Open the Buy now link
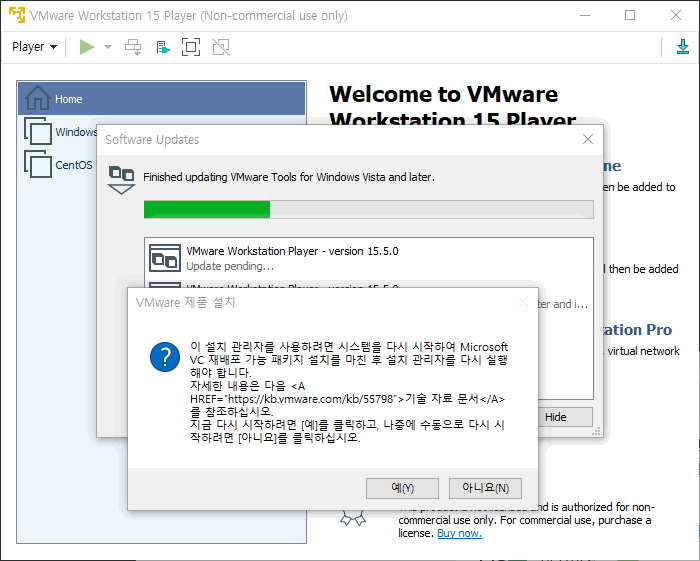 [x=459, y=533]
